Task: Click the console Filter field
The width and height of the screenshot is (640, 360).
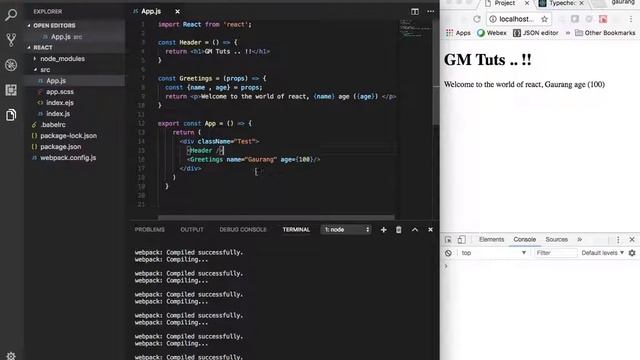Action: click(556, 253)
